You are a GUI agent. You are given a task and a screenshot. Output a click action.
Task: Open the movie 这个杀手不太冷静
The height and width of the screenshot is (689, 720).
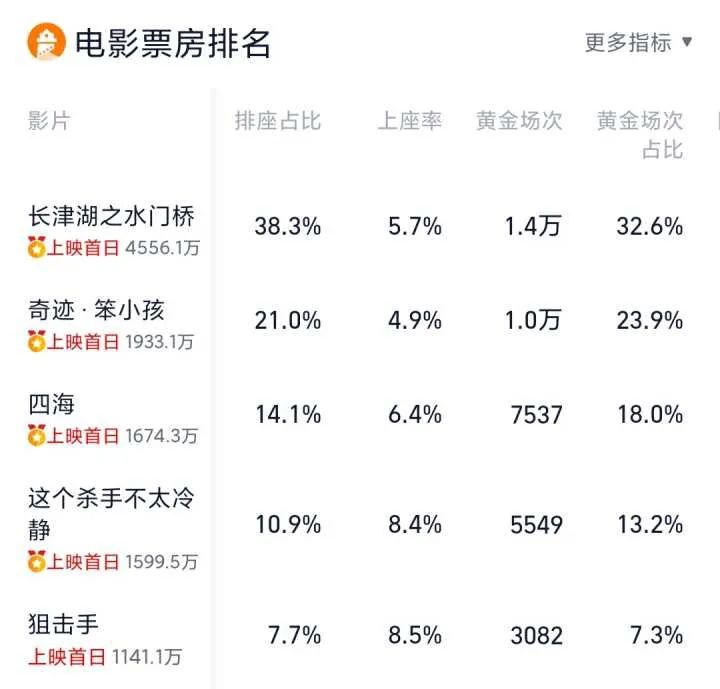pyautogui.click(x=112, y=513)
